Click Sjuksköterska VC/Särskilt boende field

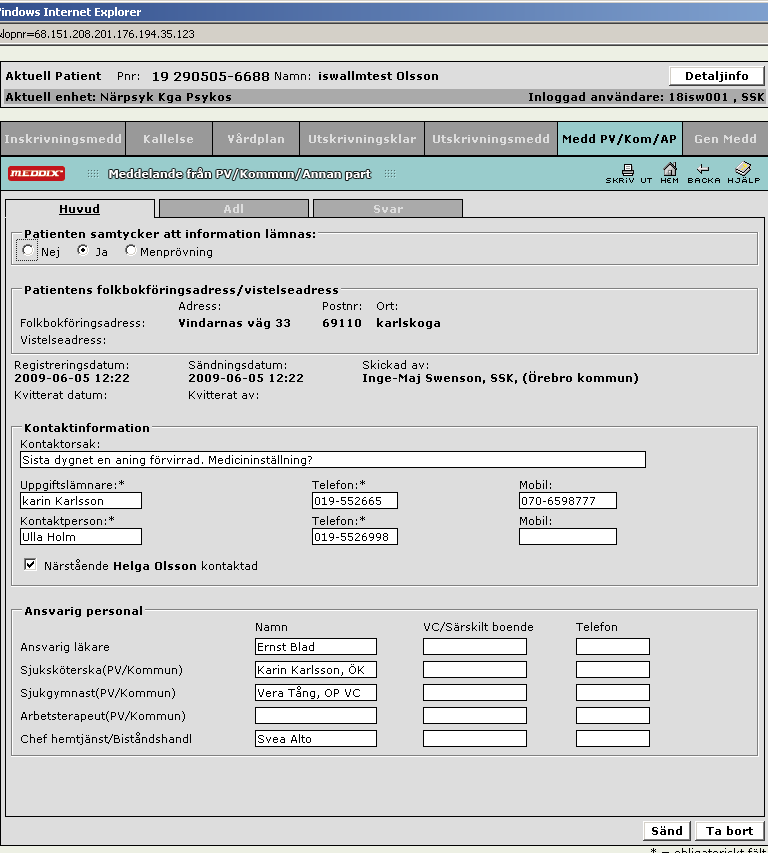475,670
